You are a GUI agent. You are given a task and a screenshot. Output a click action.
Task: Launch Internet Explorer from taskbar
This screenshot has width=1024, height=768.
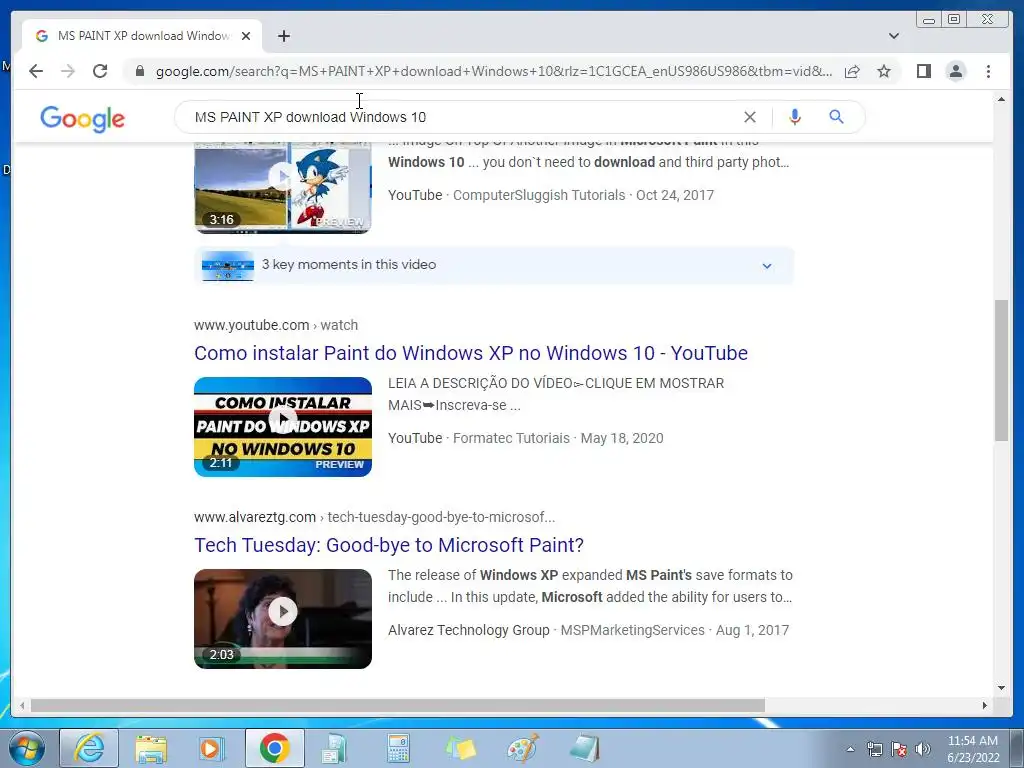click(89, 748)
